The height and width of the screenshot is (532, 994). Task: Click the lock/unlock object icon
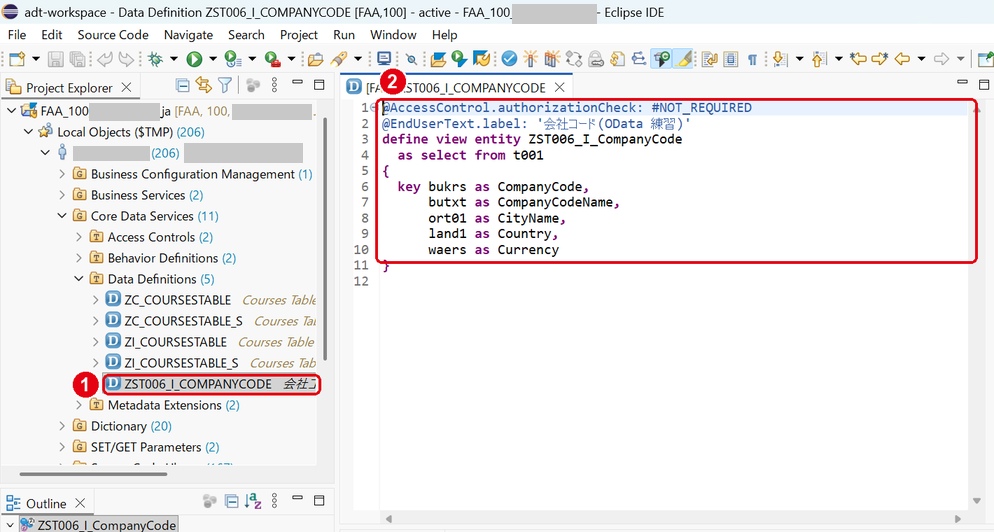coord(596,59)
